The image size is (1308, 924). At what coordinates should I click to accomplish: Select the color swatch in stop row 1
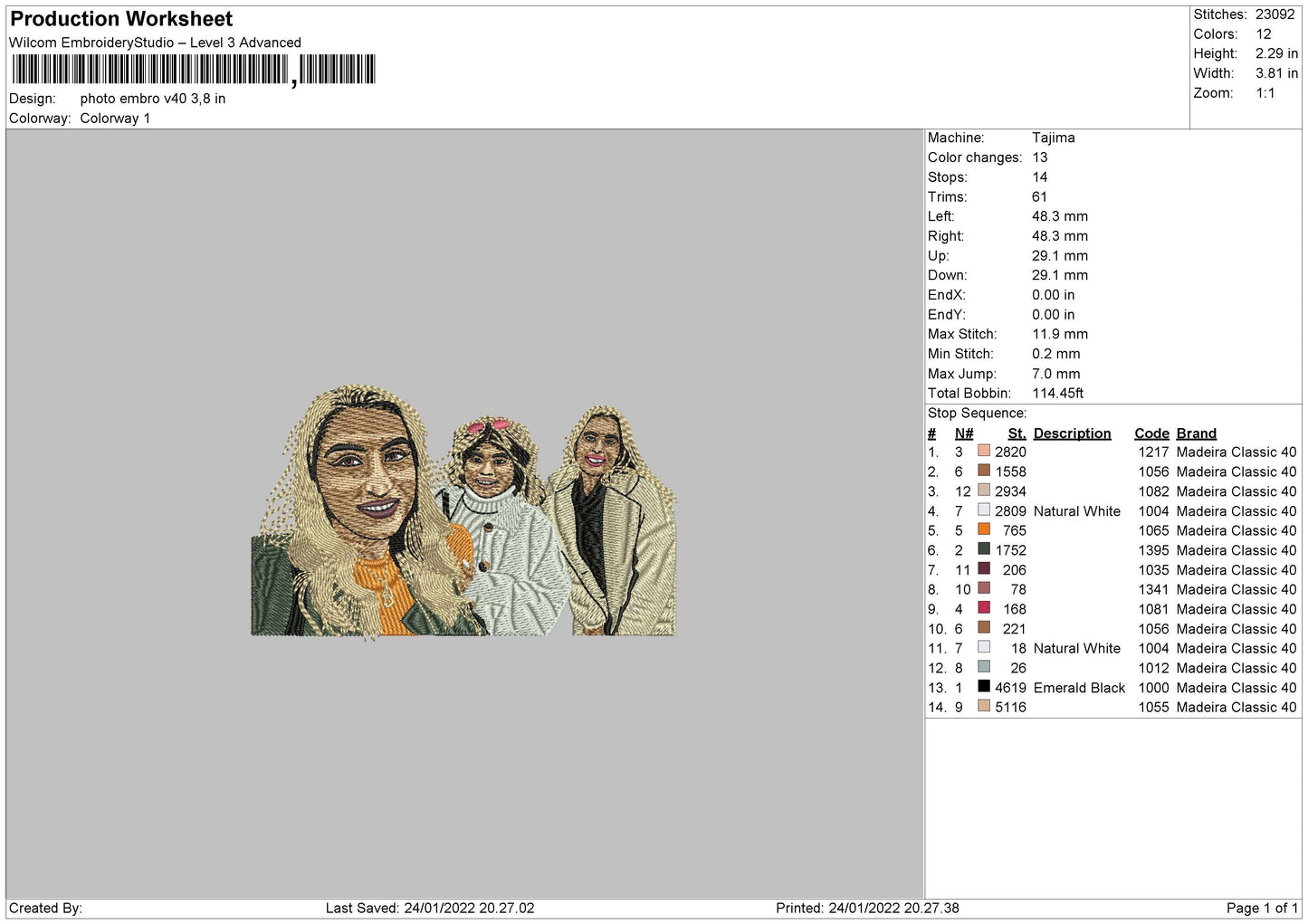point(984,451)
